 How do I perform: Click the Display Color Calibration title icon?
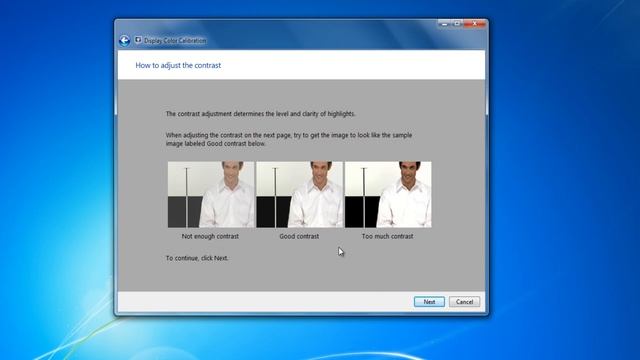point(138,40)
